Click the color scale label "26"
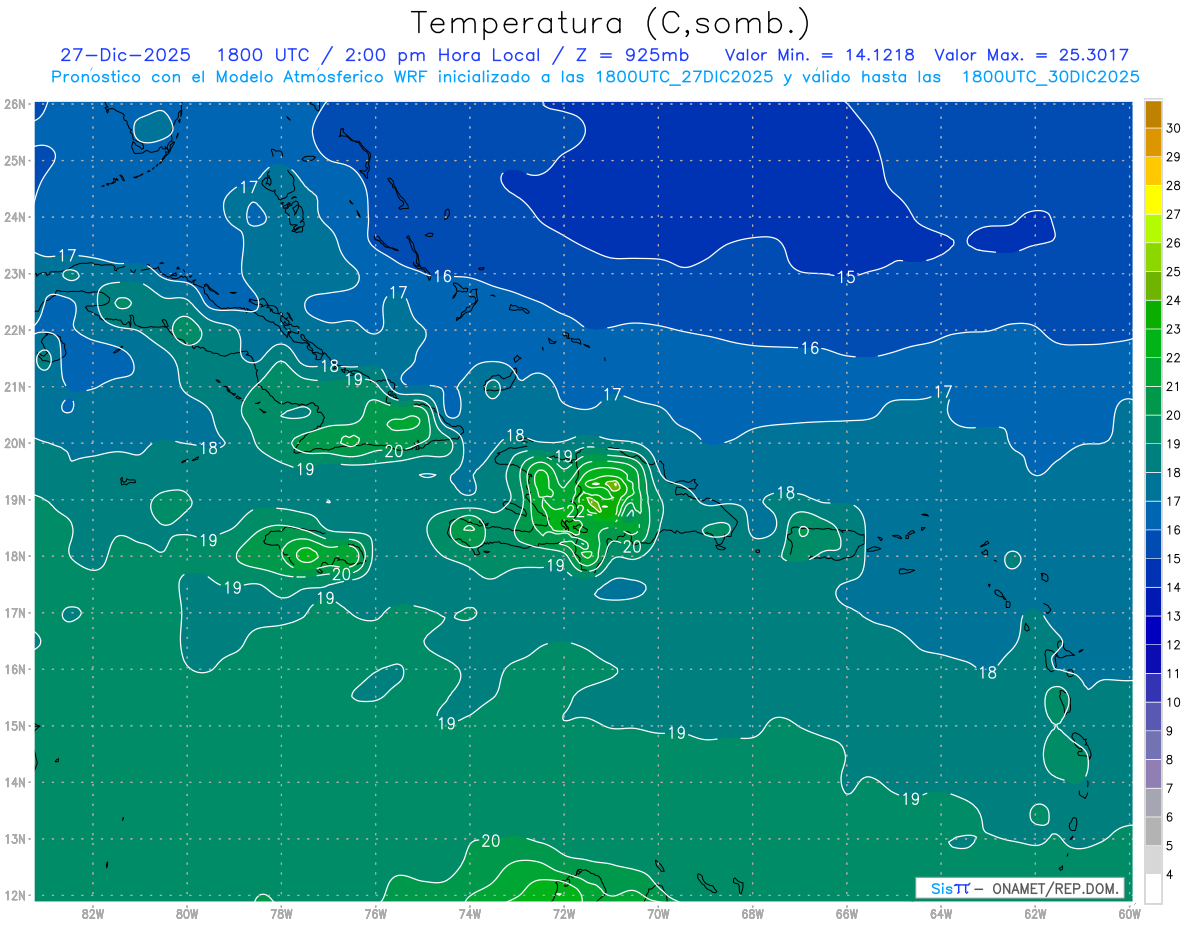Viewport: 1200px width, 927px height. tap(1174, 243)
